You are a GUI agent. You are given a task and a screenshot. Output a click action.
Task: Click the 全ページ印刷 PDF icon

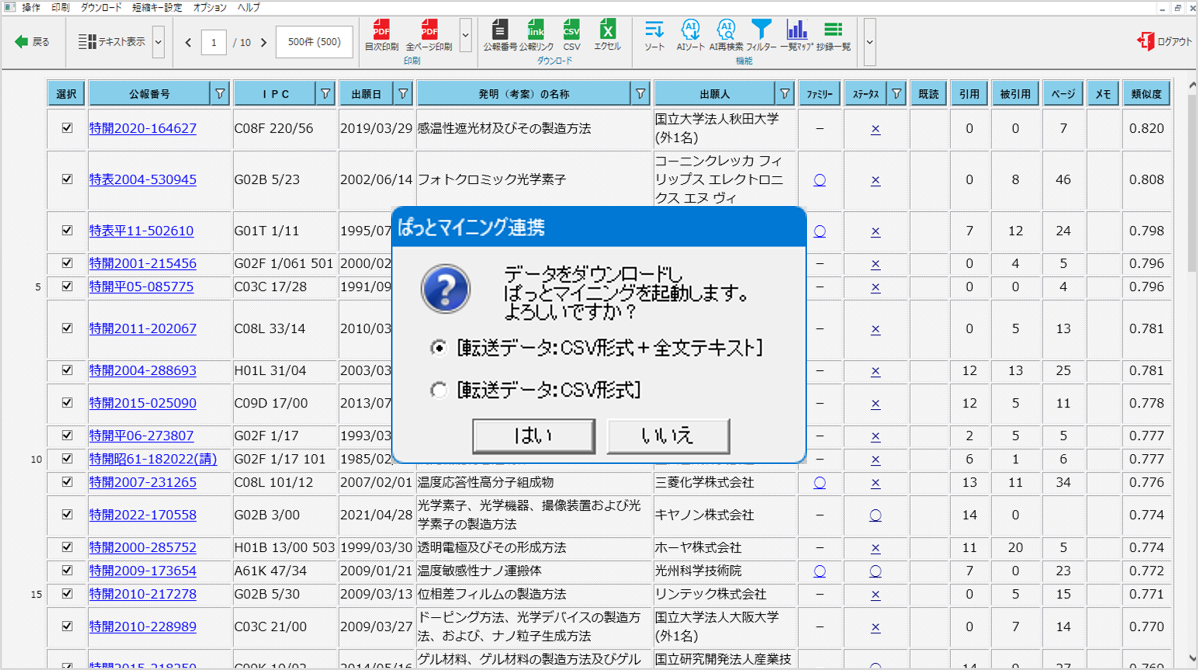coord(429,30)
